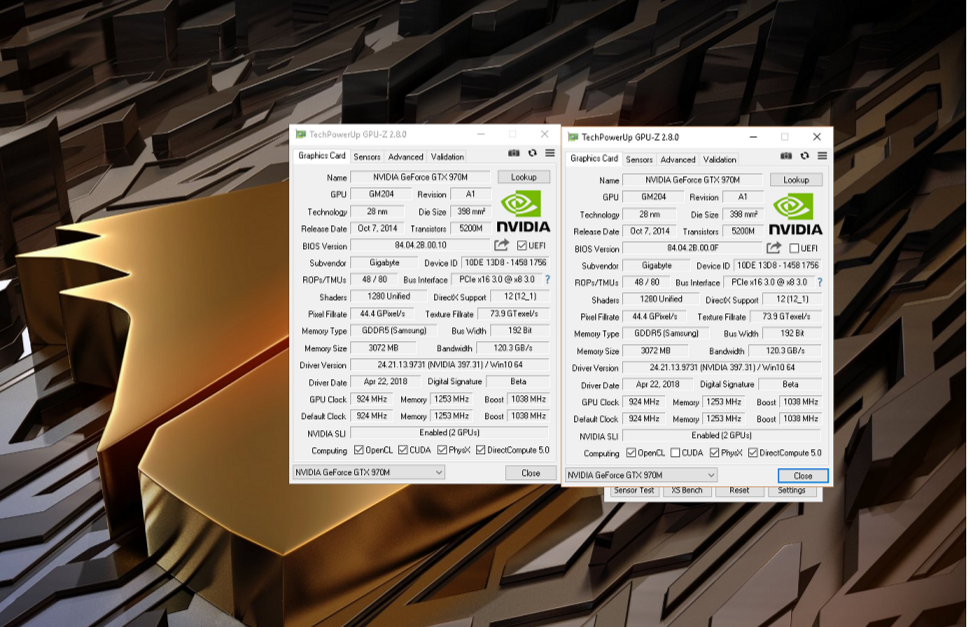The image size is (969, 627).
Task: Click Bandwidth 120.3 GB/s in left window
Action: 513,348
